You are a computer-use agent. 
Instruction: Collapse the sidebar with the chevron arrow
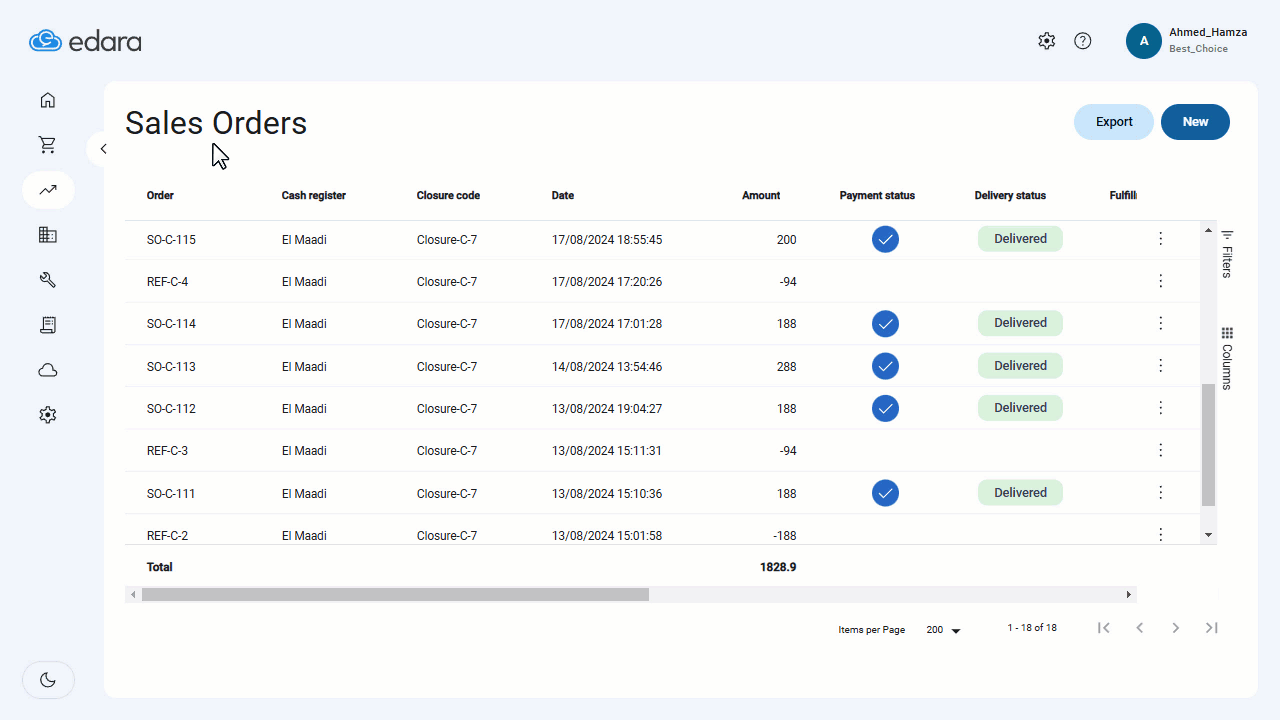[x=102, y=149]
